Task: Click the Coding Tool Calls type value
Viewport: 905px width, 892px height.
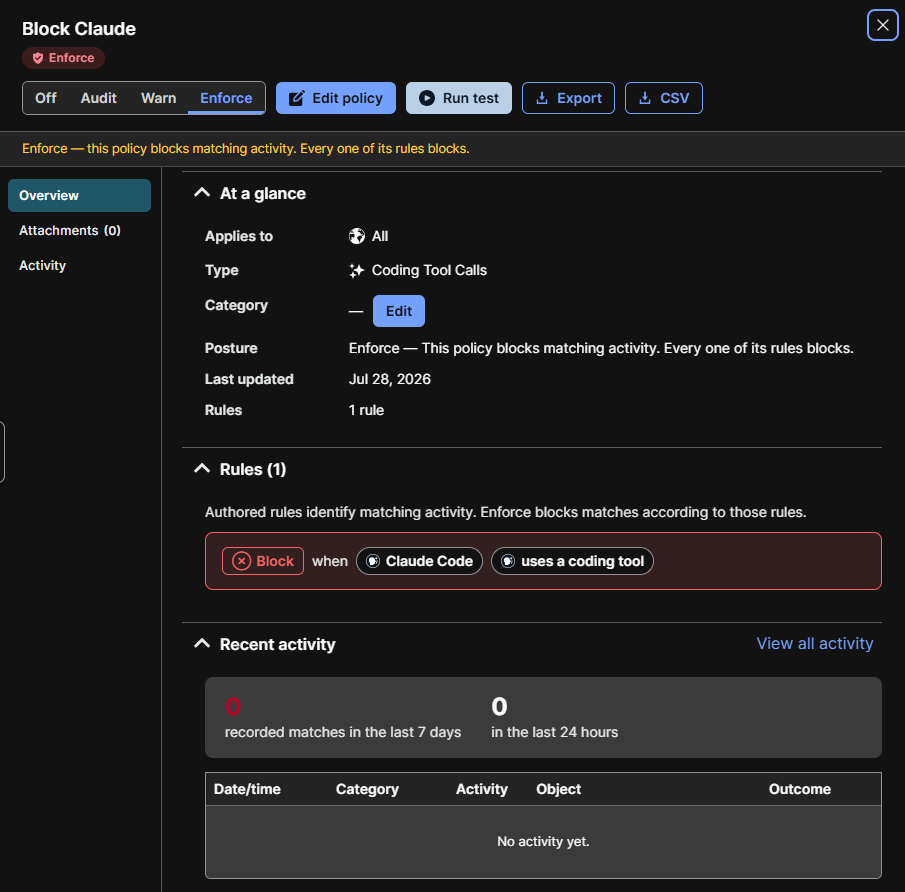Action: pyautogui.click(x=429, y=270)
